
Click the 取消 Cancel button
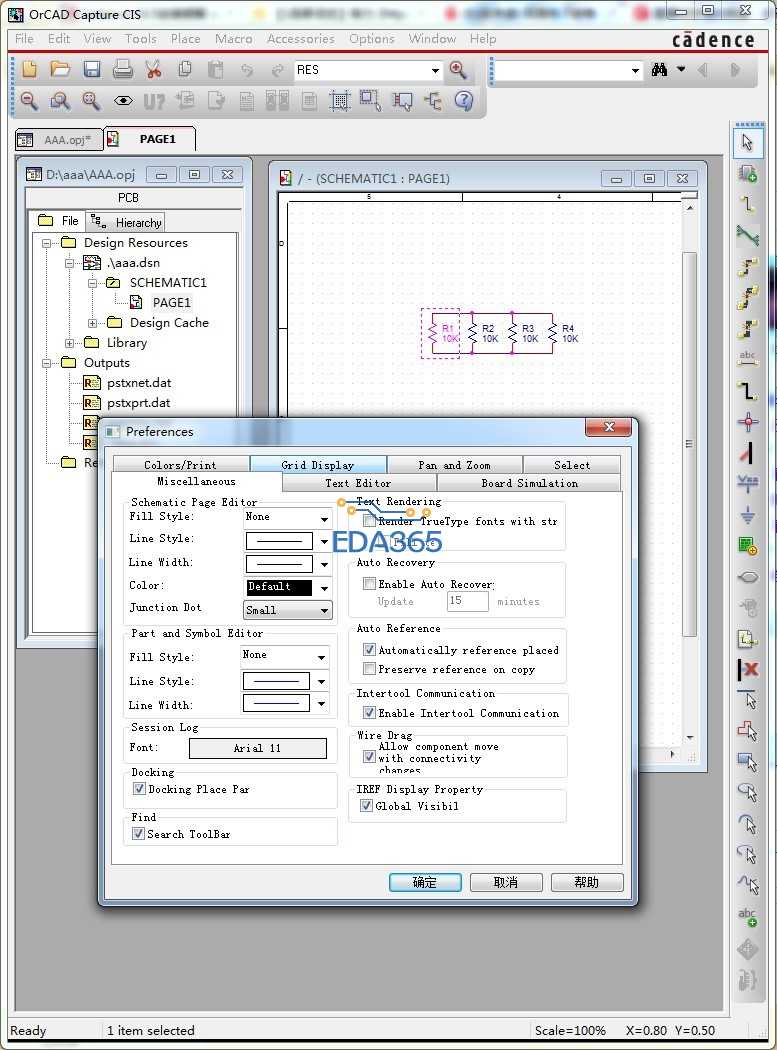(506, 882)
